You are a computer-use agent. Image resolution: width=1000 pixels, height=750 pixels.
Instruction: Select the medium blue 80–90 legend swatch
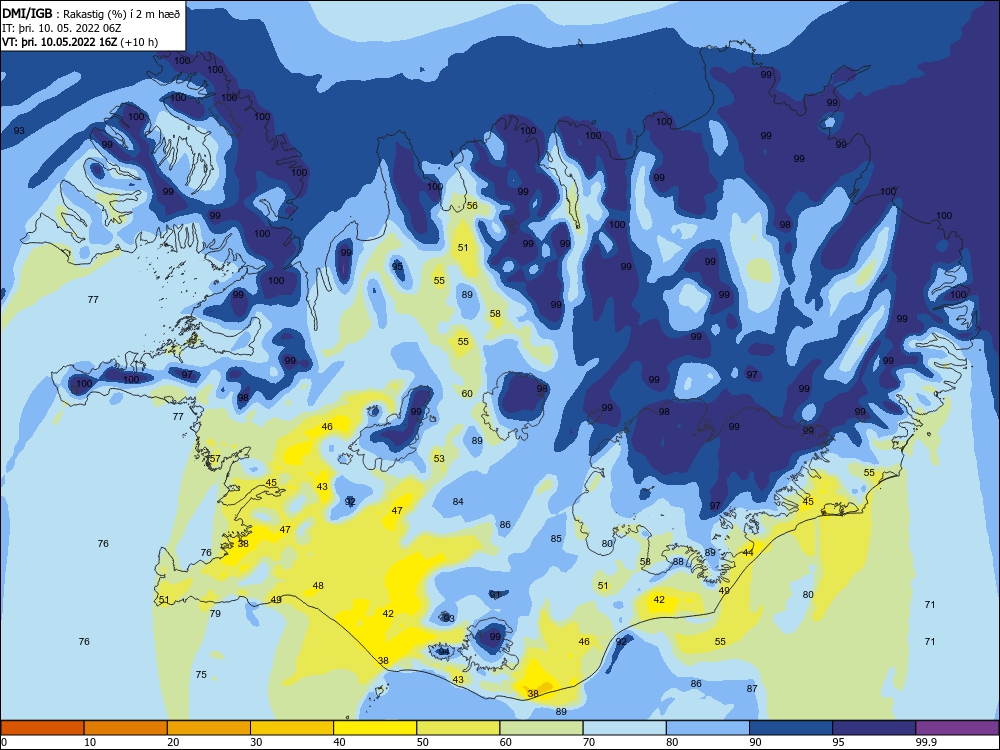point(708,728)
